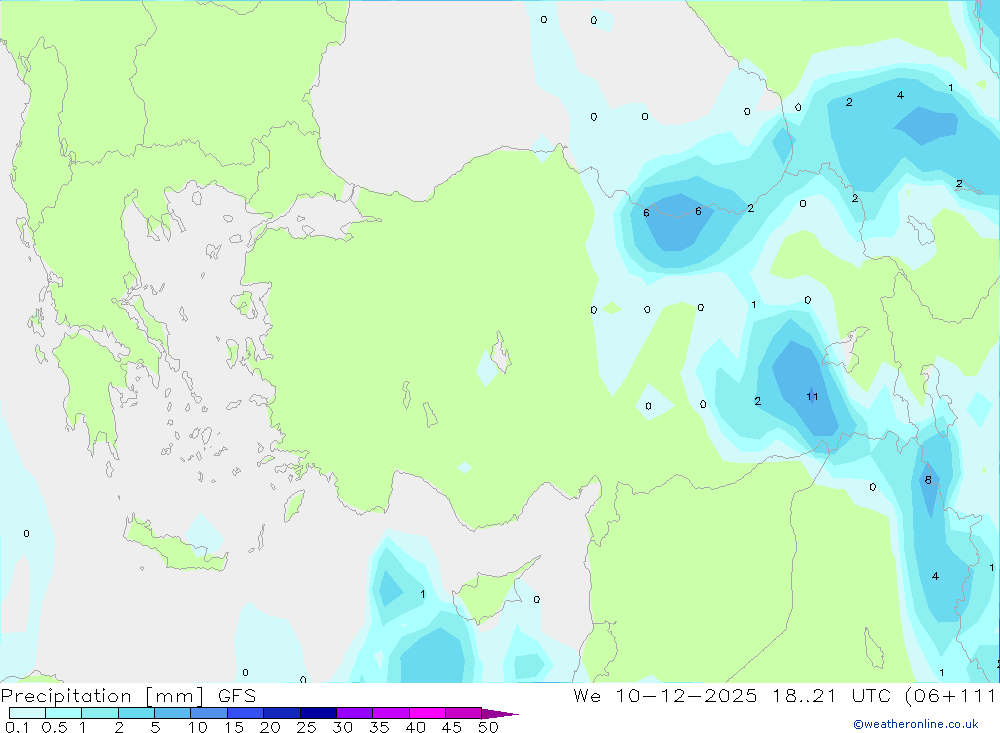Click legend label "10"

click(x=197, y=727)
